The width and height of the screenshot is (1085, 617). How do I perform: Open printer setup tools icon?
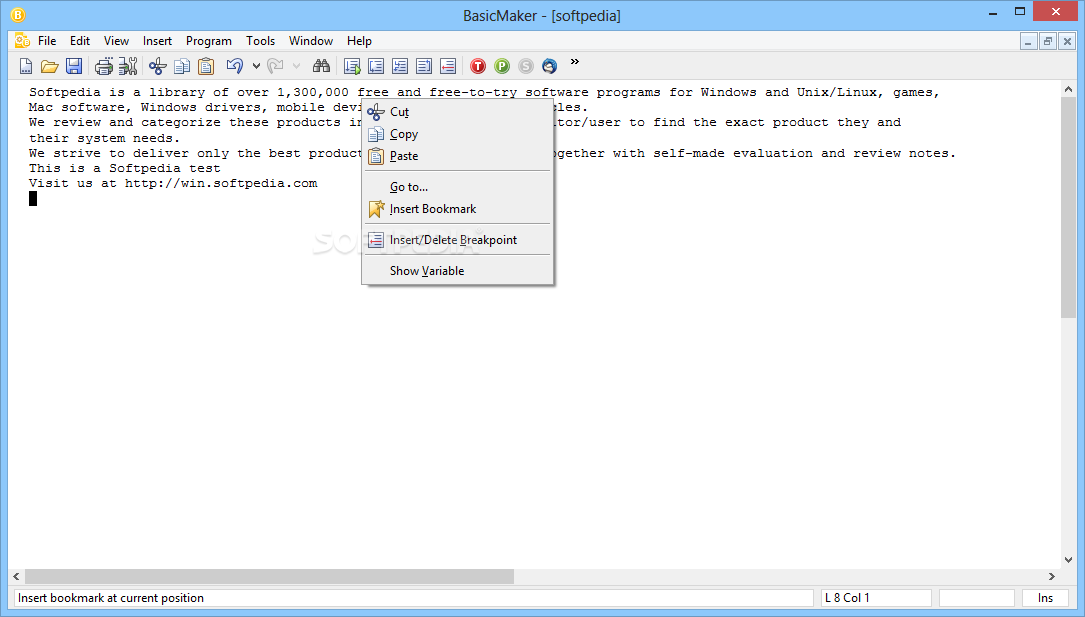tap(128, 66)
